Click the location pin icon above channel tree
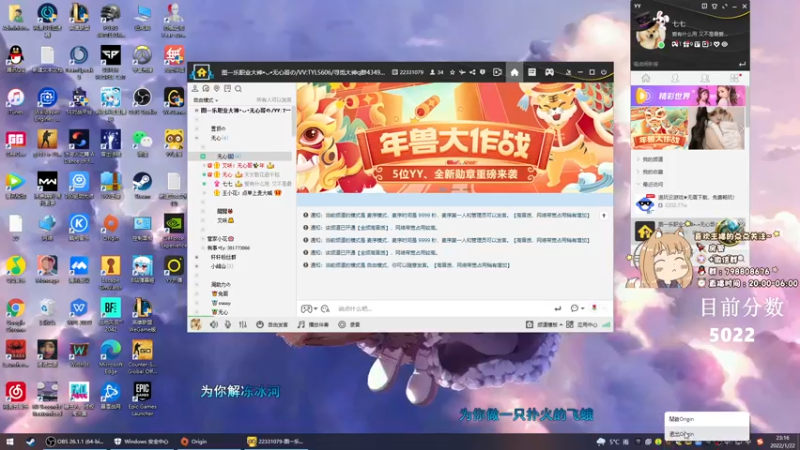 point(217,89)
